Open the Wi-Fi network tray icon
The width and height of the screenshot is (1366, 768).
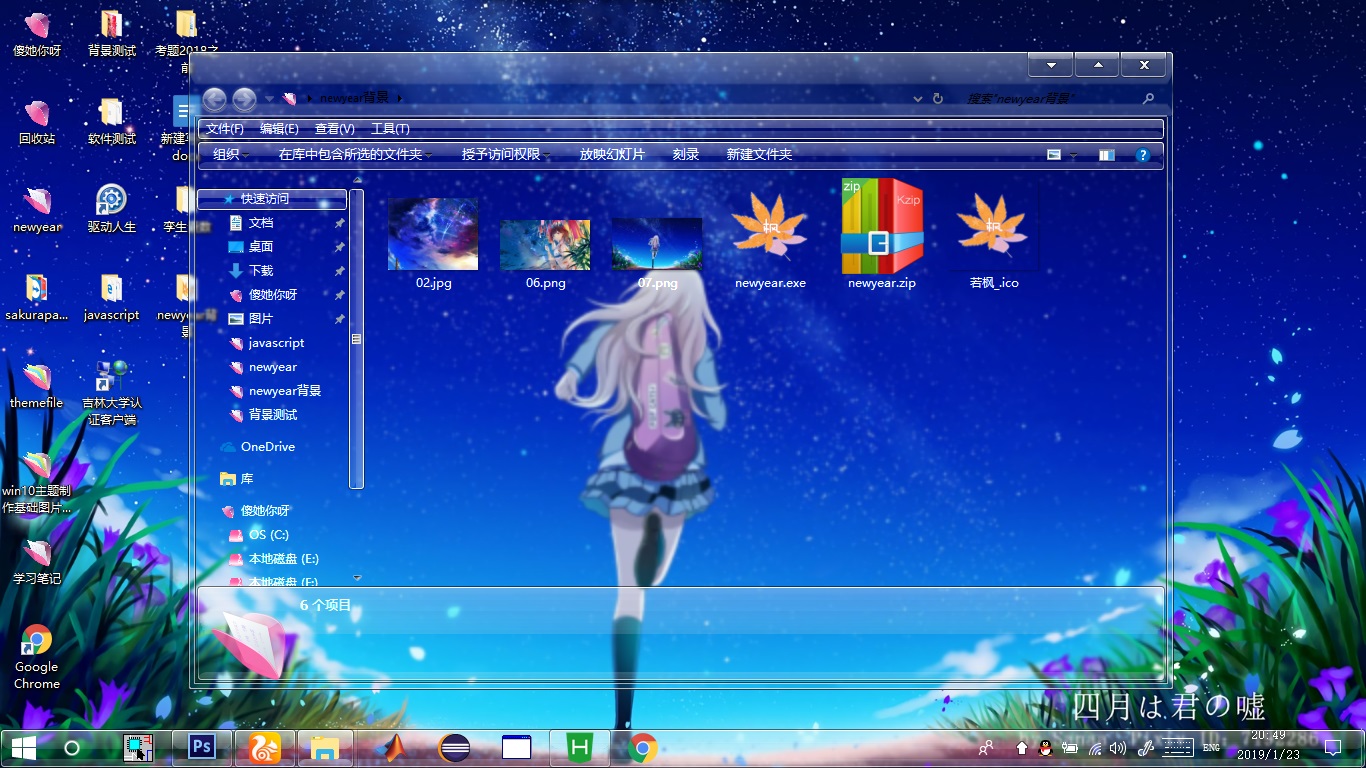(x=1095, y=747)
